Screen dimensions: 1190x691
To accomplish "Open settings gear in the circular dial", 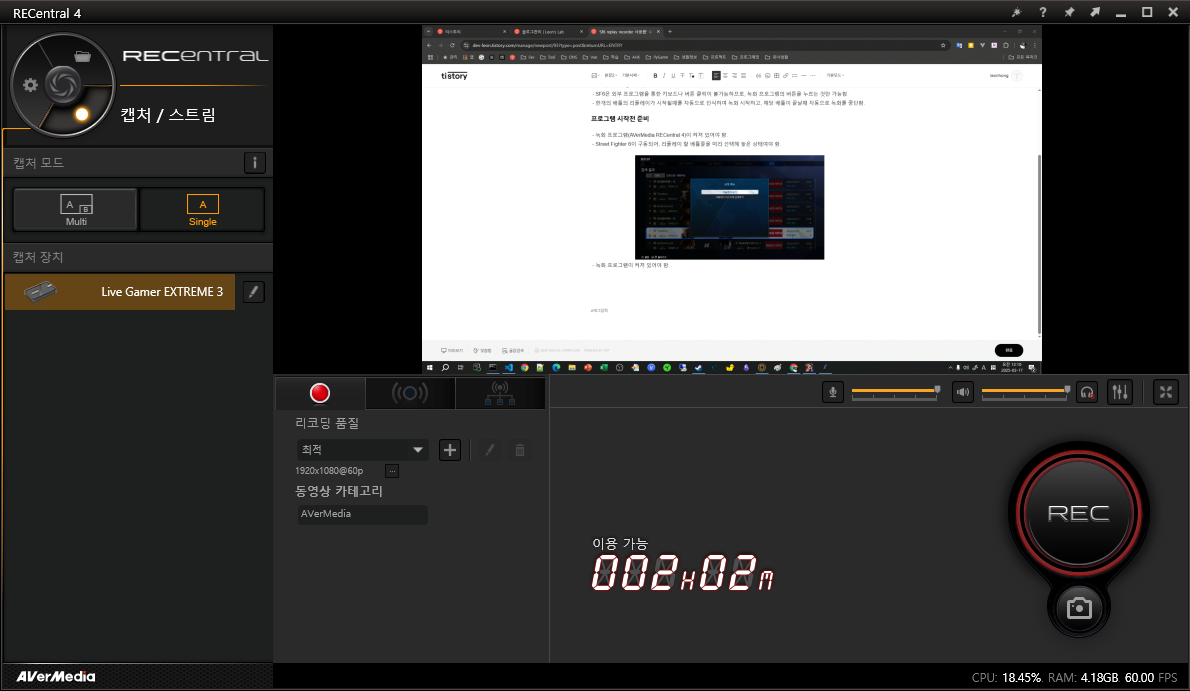I will click(x=30, y=85).
